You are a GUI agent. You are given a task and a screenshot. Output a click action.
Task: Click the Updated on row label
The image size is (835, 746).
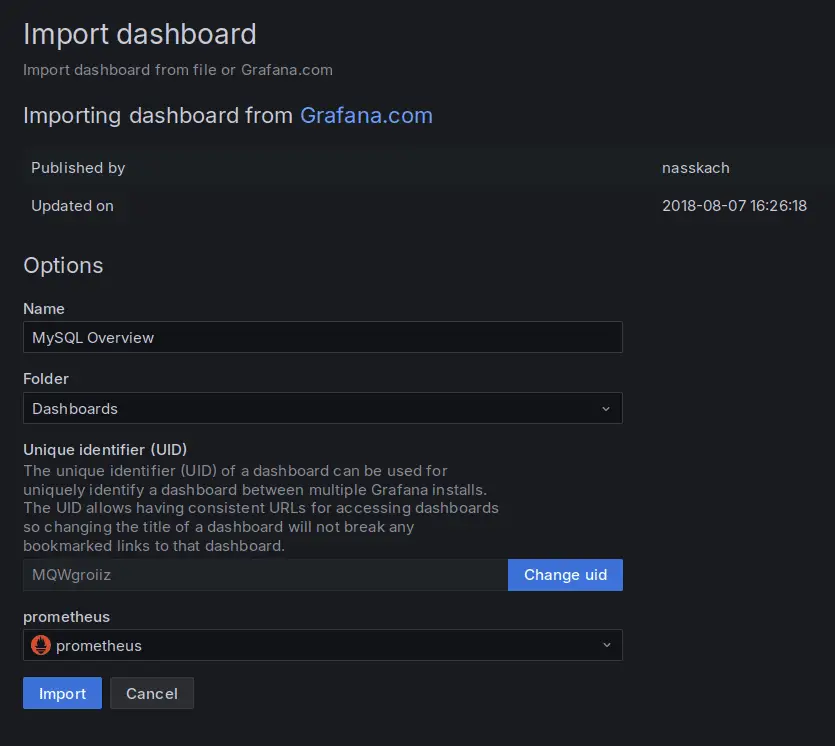72,206
